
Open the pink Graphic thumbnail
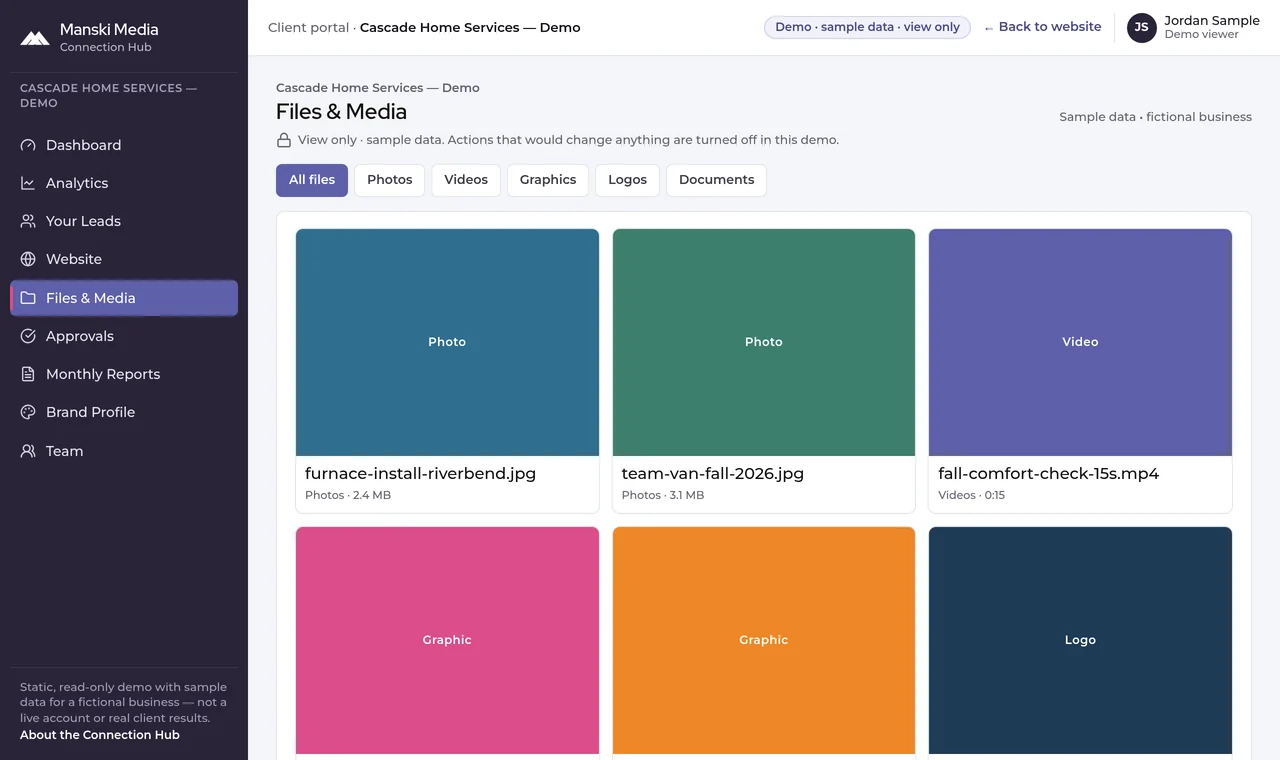(447, 640)
